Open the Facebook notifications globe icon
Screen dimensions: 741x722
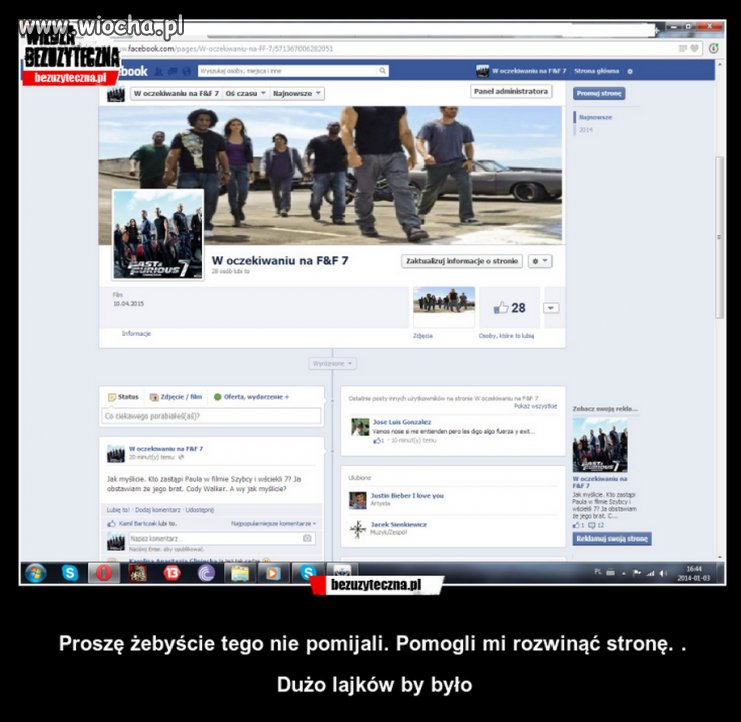point(187,71)
